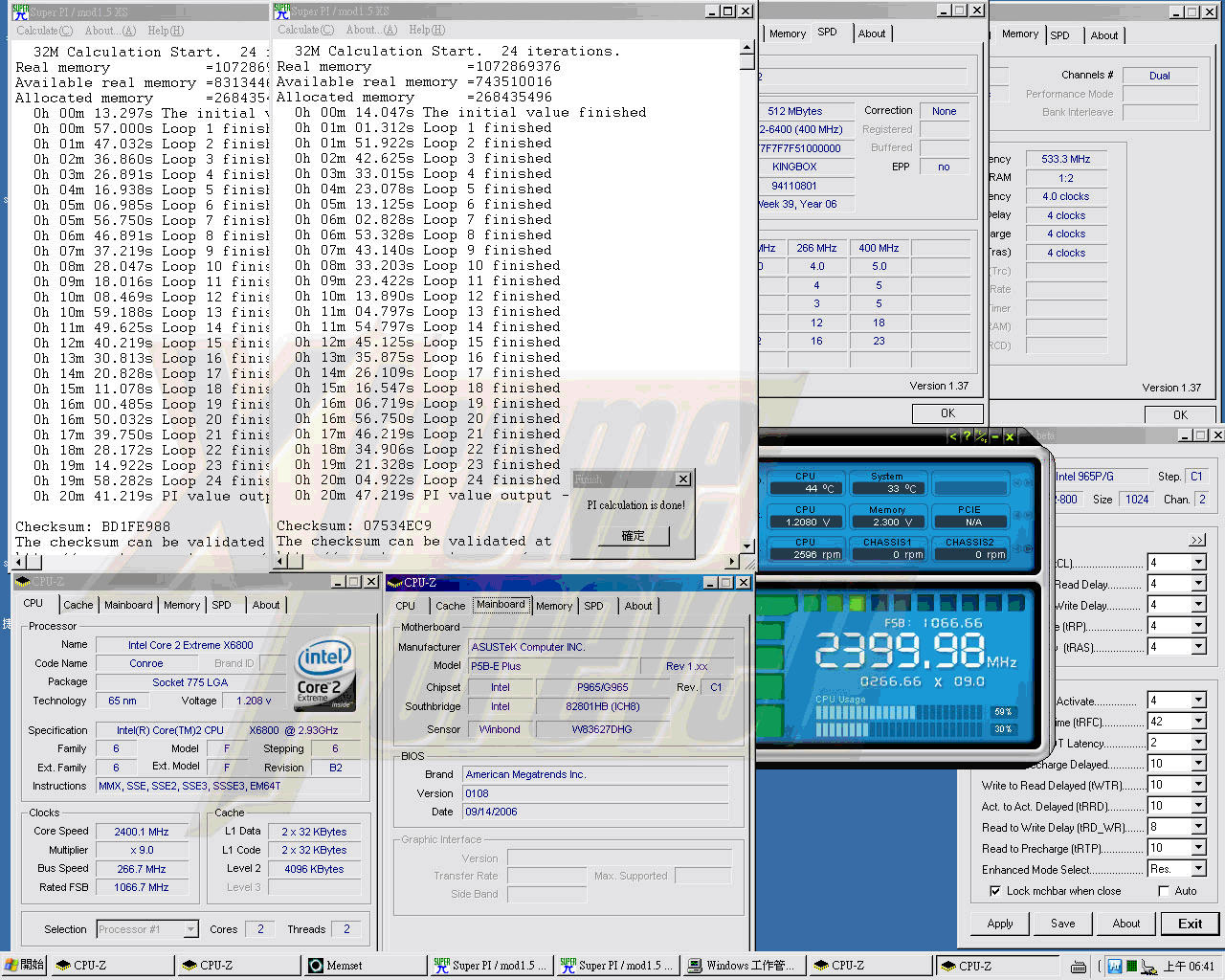Screen dimensions: 1225x980
Task: Click the green '-' minimize icon on PC Probe widget
Action: pyautogui.click(x=995, y=436)
